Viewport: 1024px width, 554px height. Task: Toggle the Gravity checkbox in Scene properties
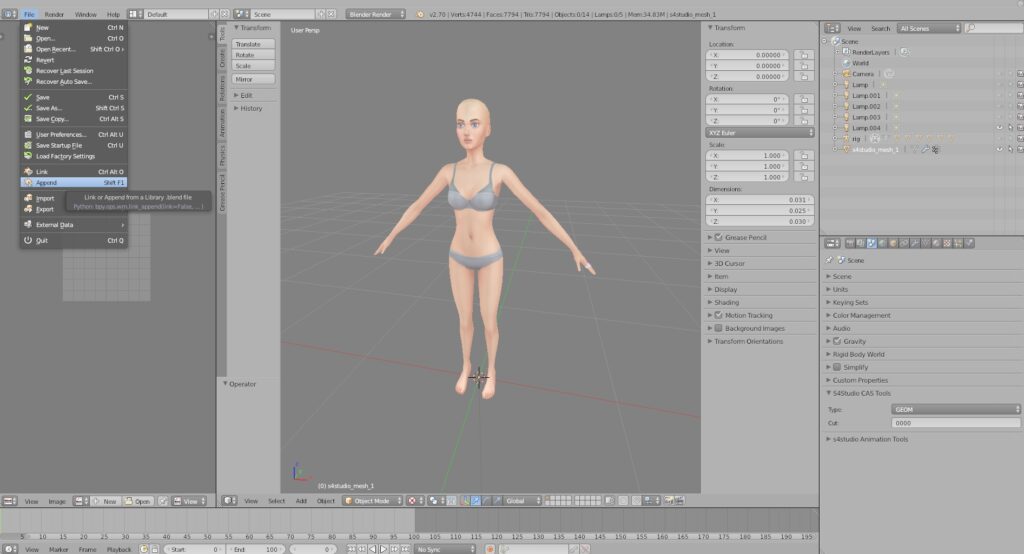[x=836, y=341]
